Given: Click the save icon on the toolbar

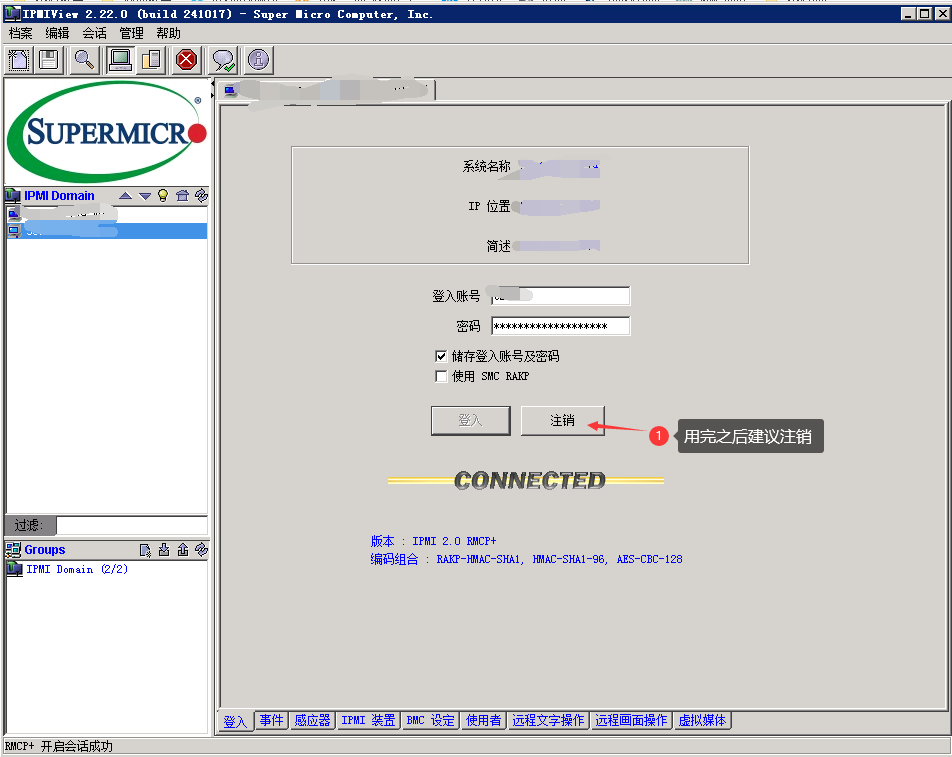Looking at the screenshot, I should click(48, 60).
